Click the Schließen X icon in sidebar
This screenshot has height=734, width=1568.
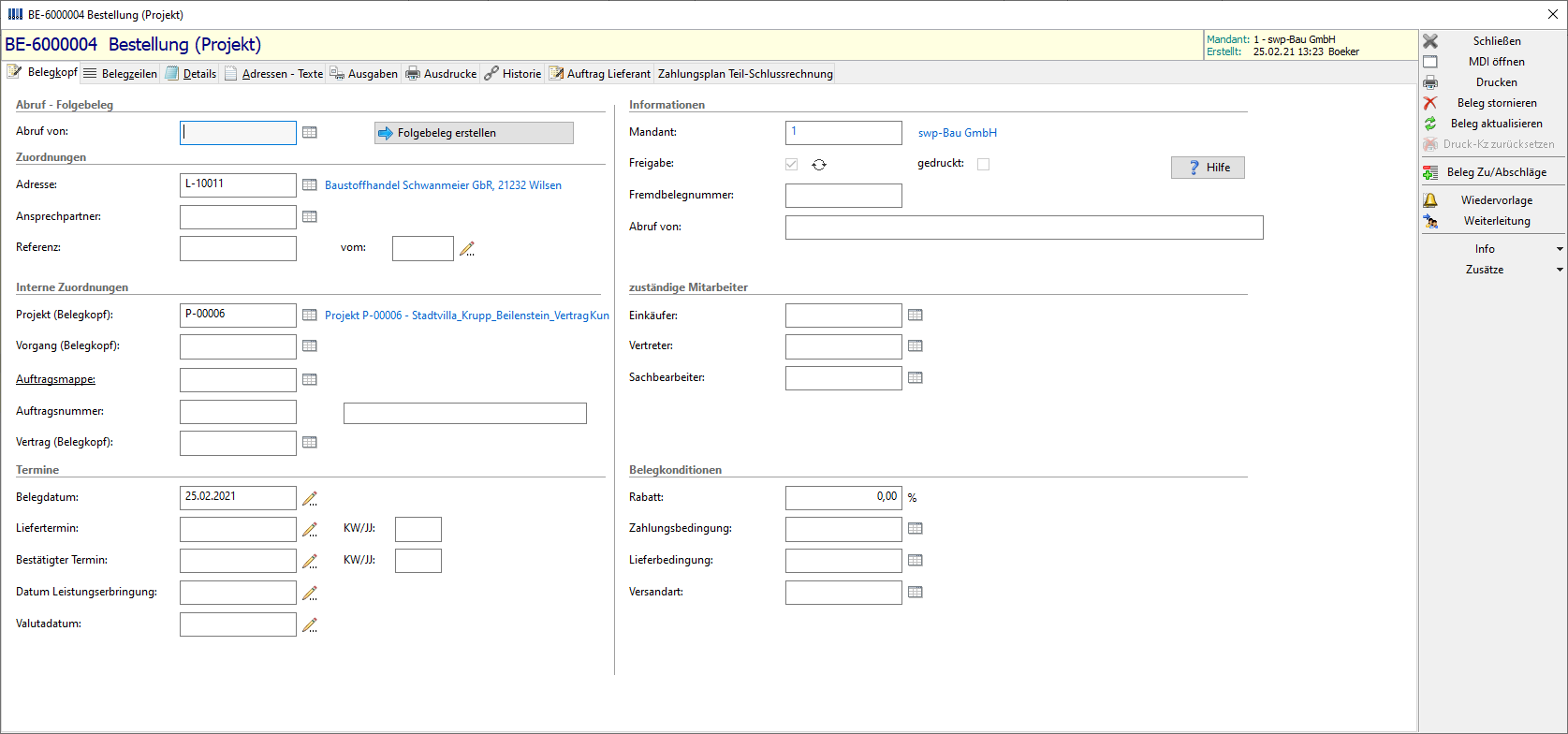1430,41
